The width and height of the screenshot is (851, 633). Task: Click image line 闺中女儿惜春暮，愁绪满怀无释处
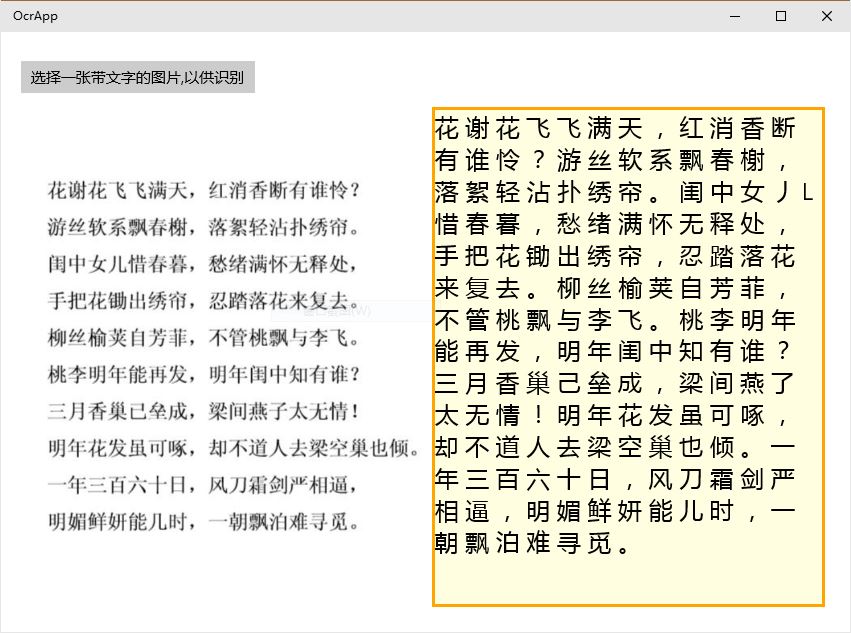click(202, 264)
